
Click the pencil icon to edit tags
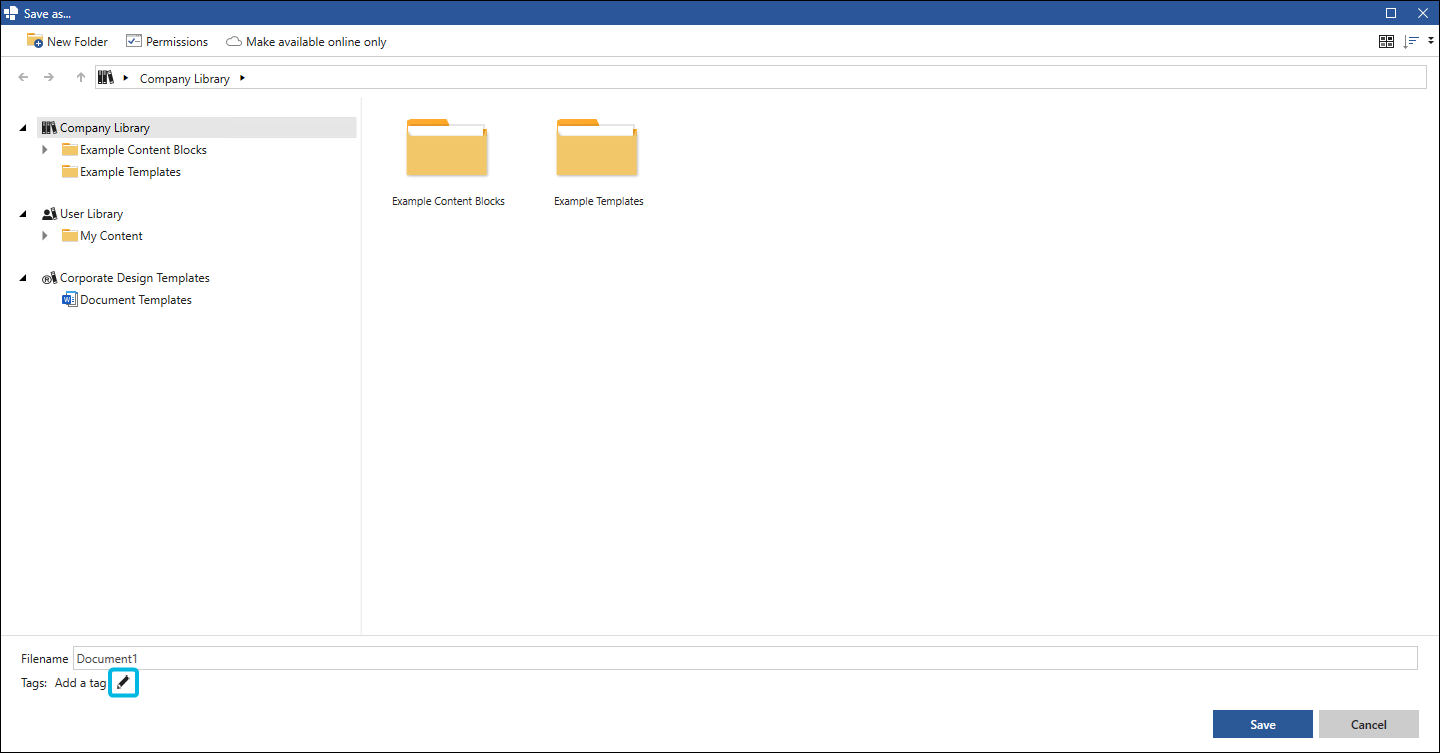(123, 683)
